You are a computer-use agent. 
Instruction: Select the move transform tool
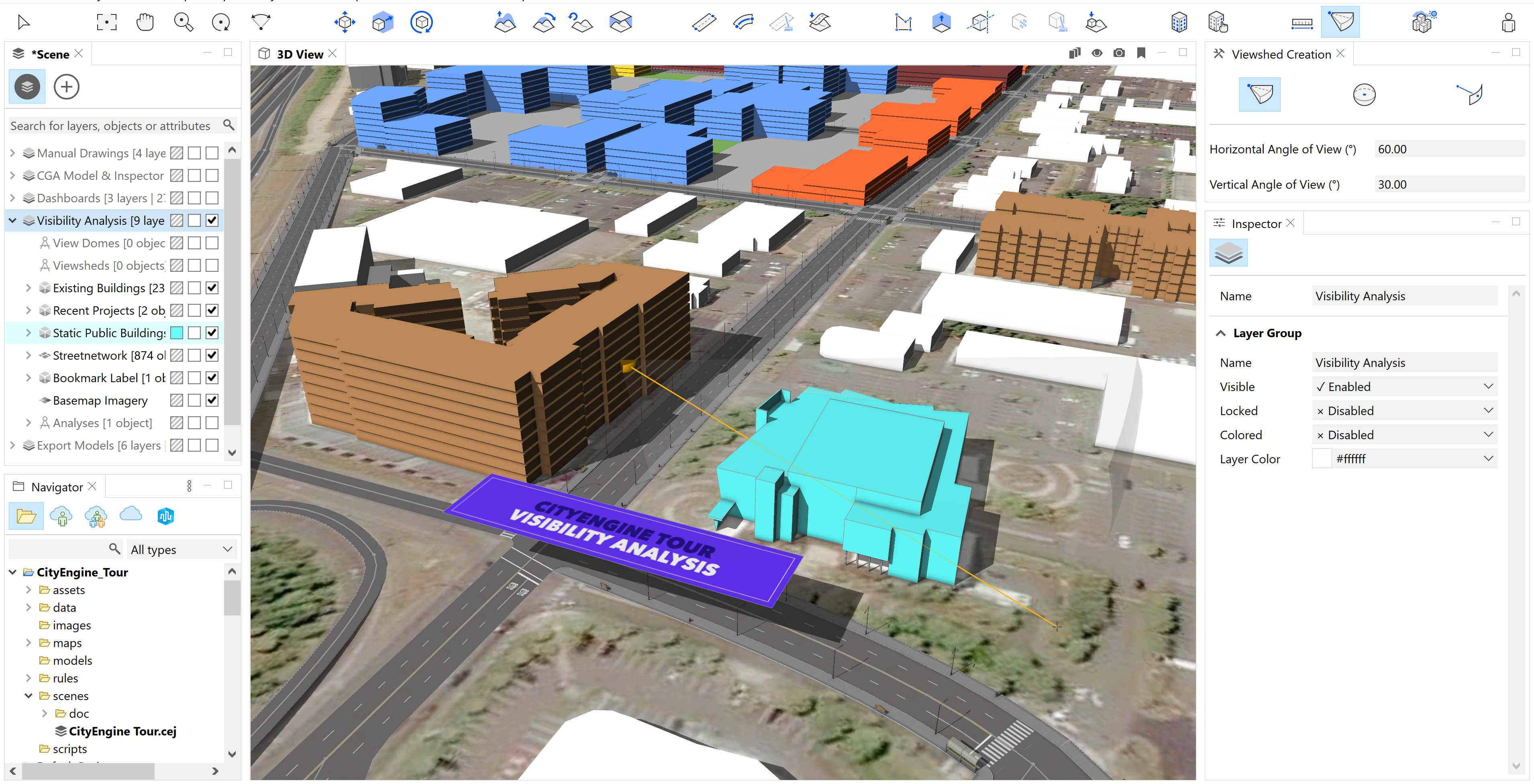tap(344, 22)
